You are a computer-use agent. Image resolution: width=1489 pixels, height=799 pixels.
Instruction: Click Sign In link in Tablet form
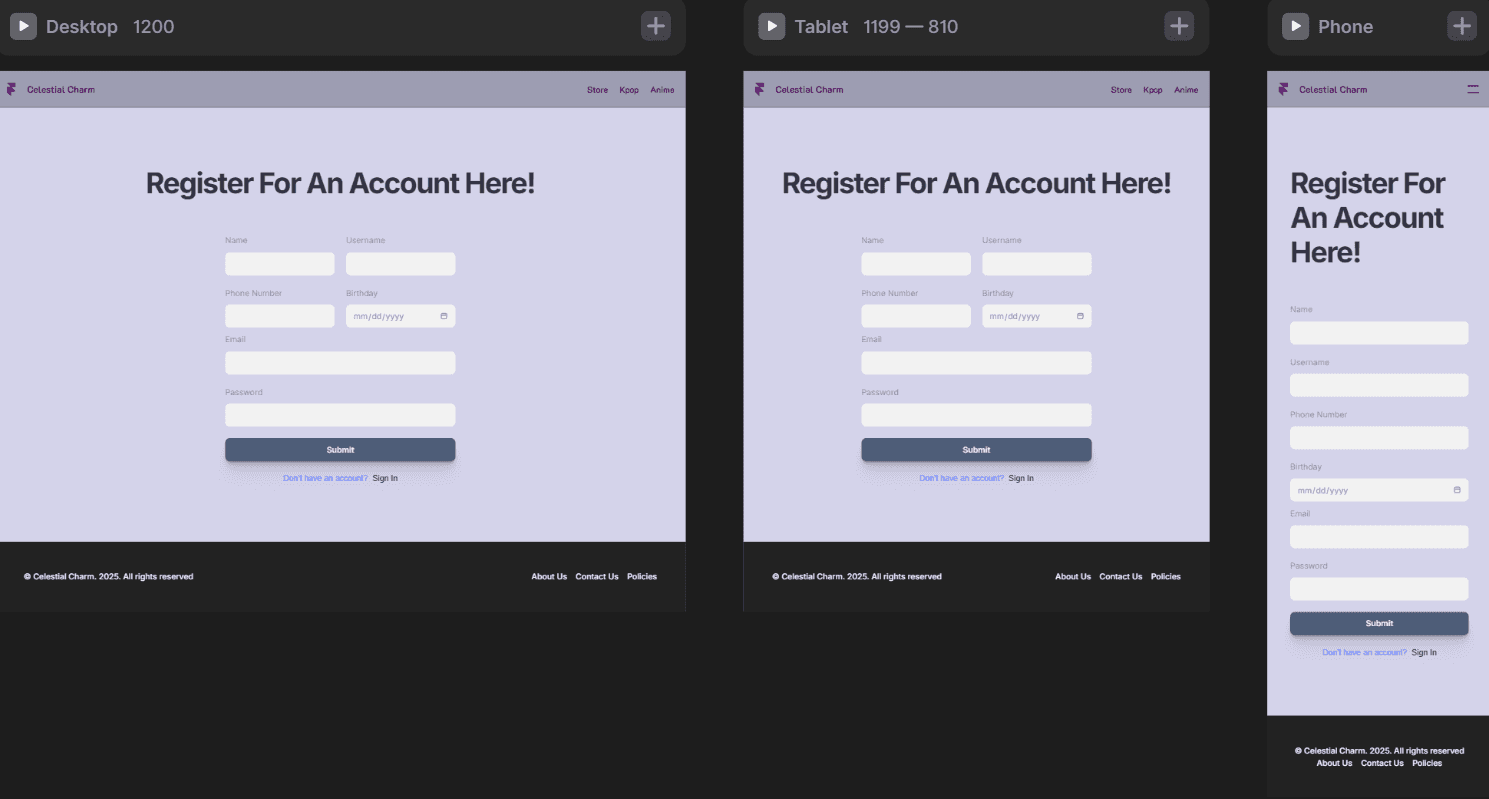click(1021, 478)
